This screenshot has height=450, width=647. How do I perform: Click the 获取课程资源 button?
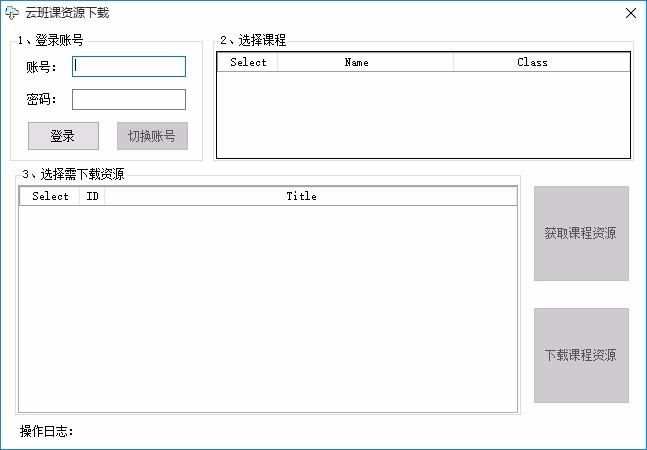[581, 233]
